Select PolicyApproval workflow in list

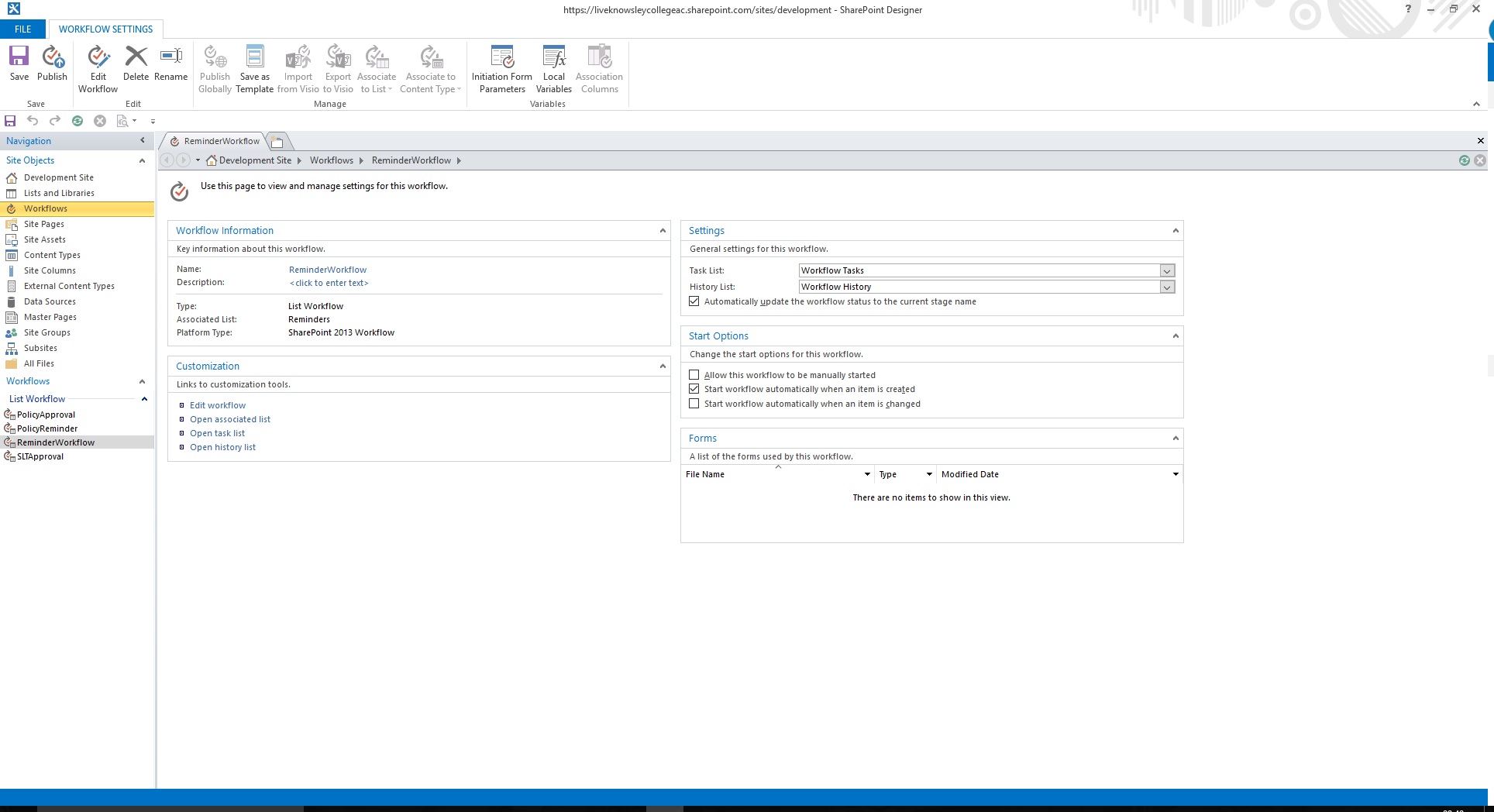[x=46, y=415]
